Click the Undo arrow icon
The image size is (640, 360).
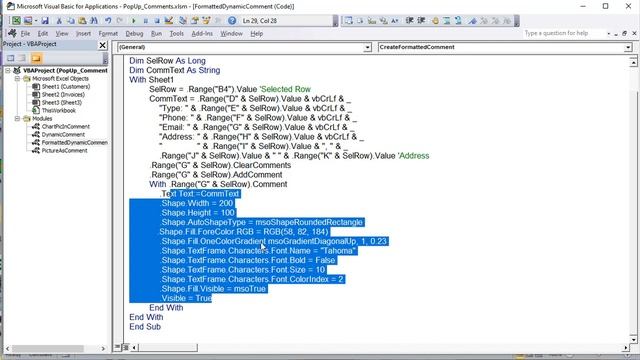108,20
